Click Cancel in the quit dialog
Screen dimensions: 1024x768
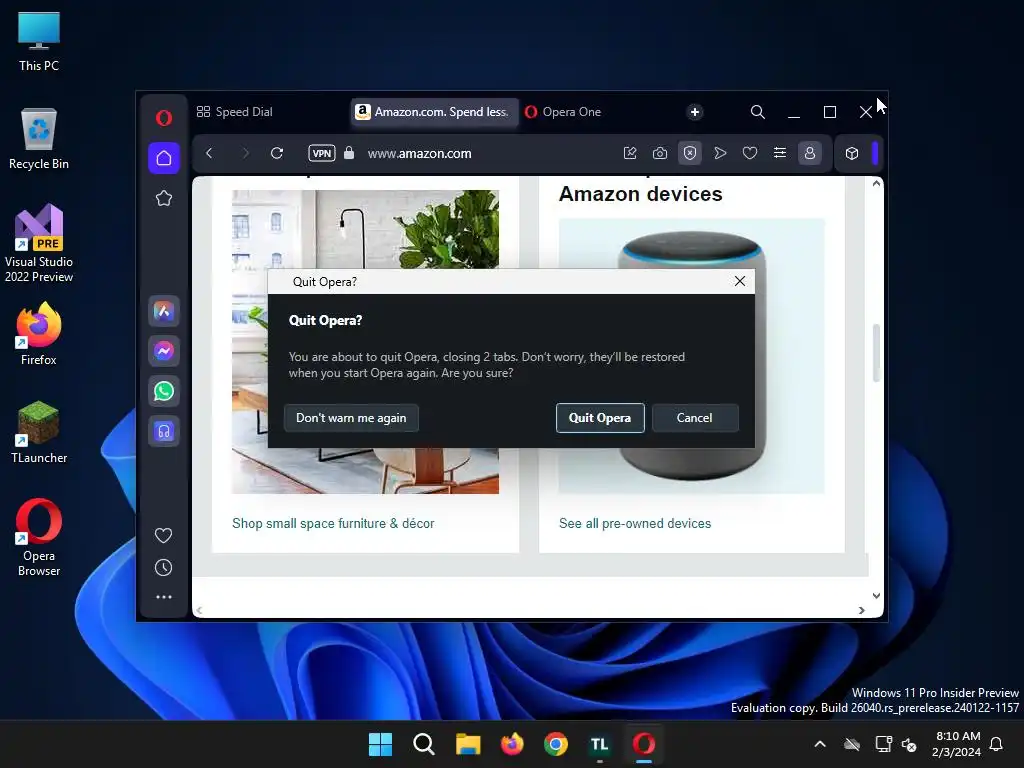pyautogui.click(x=695, y=418)
